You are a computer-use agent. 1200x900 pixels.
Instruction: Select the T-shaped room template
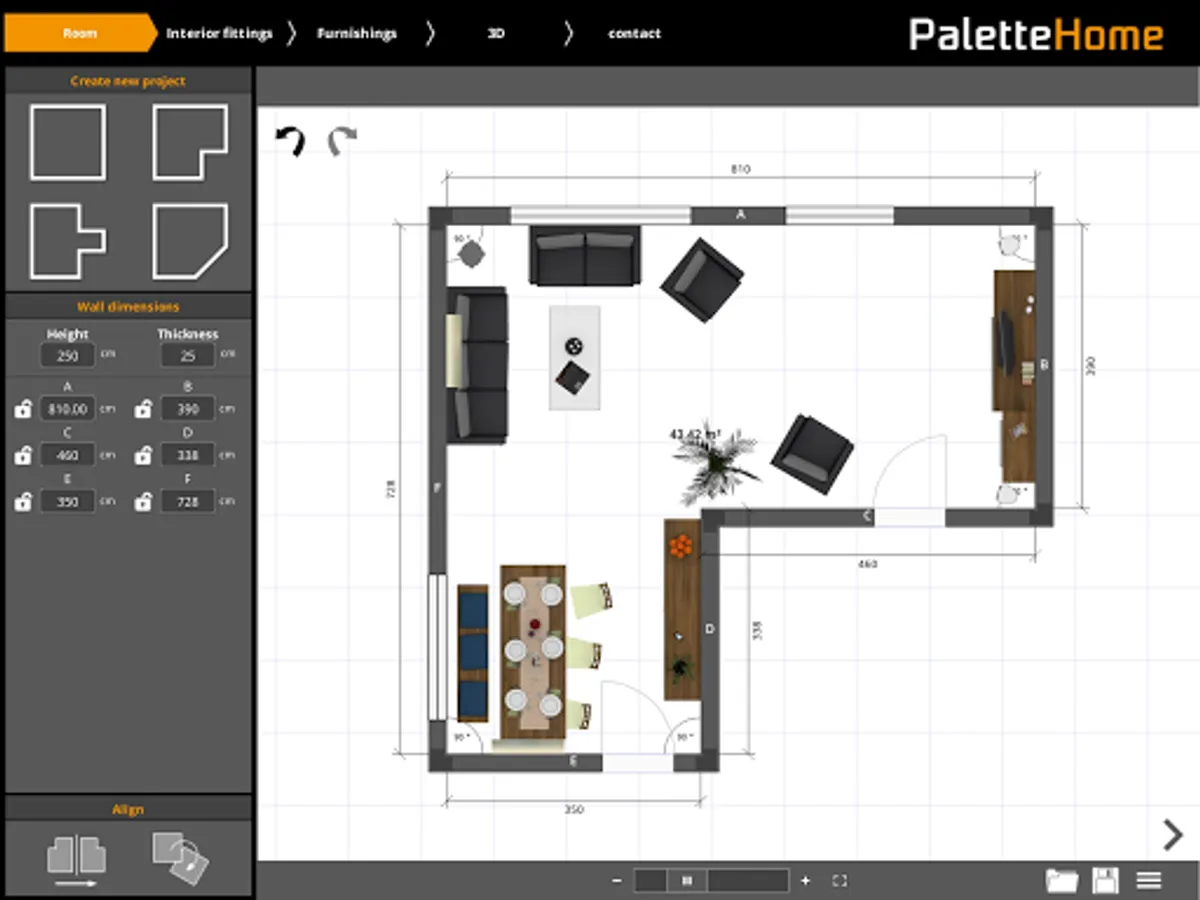(x=67, y=241)
